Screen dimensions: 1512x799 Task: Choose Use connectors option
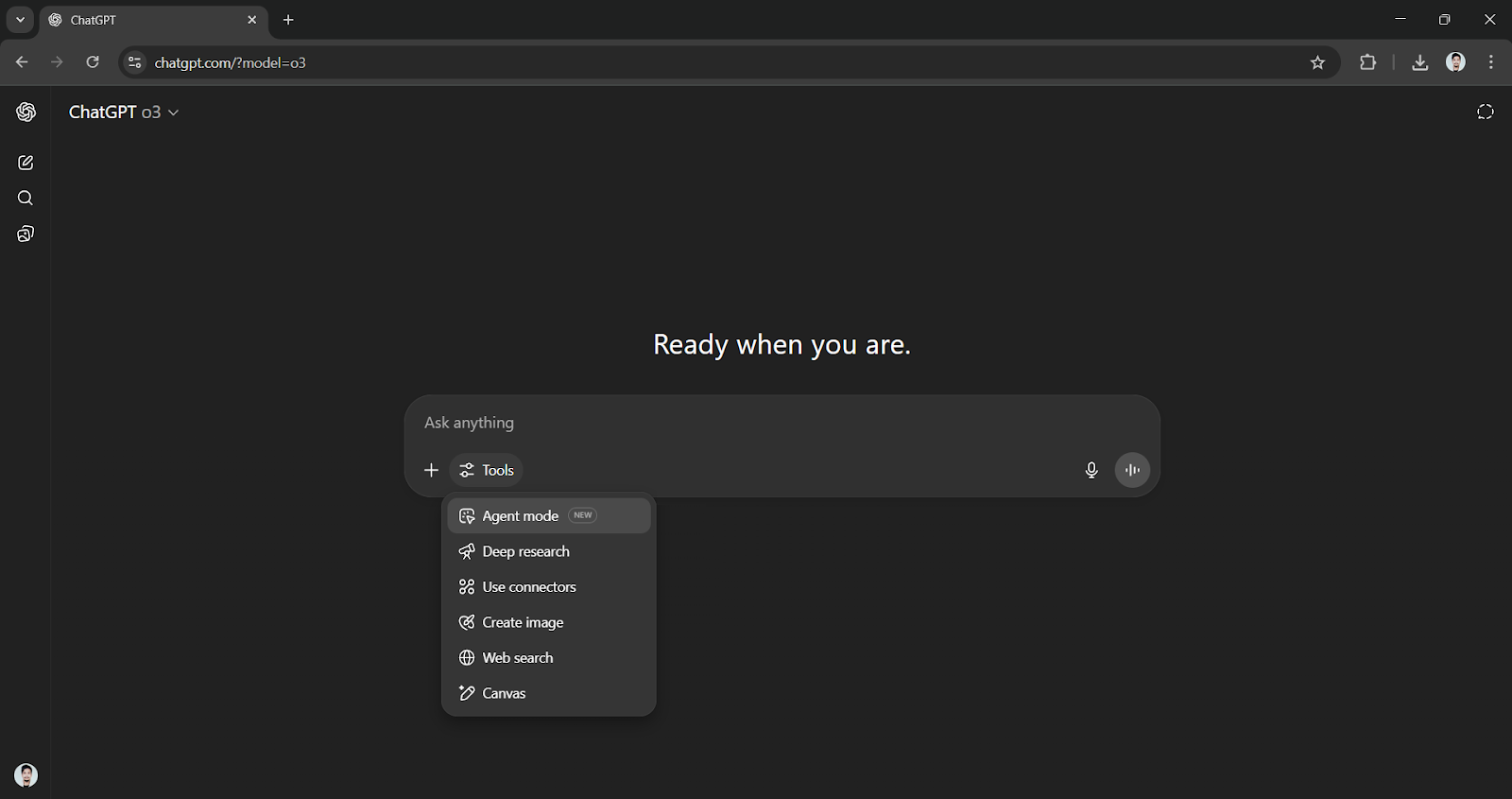(x=549, y=587)
